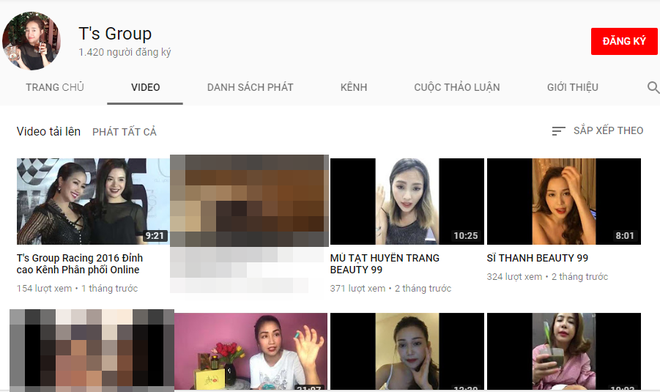Switch to the TRANG CHỦ tab
660x392 pixels.
pyautogui.click(x=55, y=87)
